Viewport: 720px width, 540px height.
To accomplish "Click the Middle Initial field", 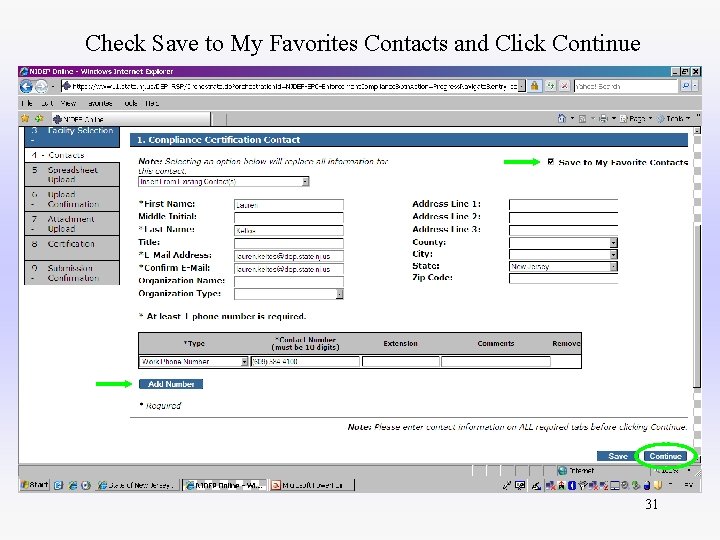I will 289,218.
